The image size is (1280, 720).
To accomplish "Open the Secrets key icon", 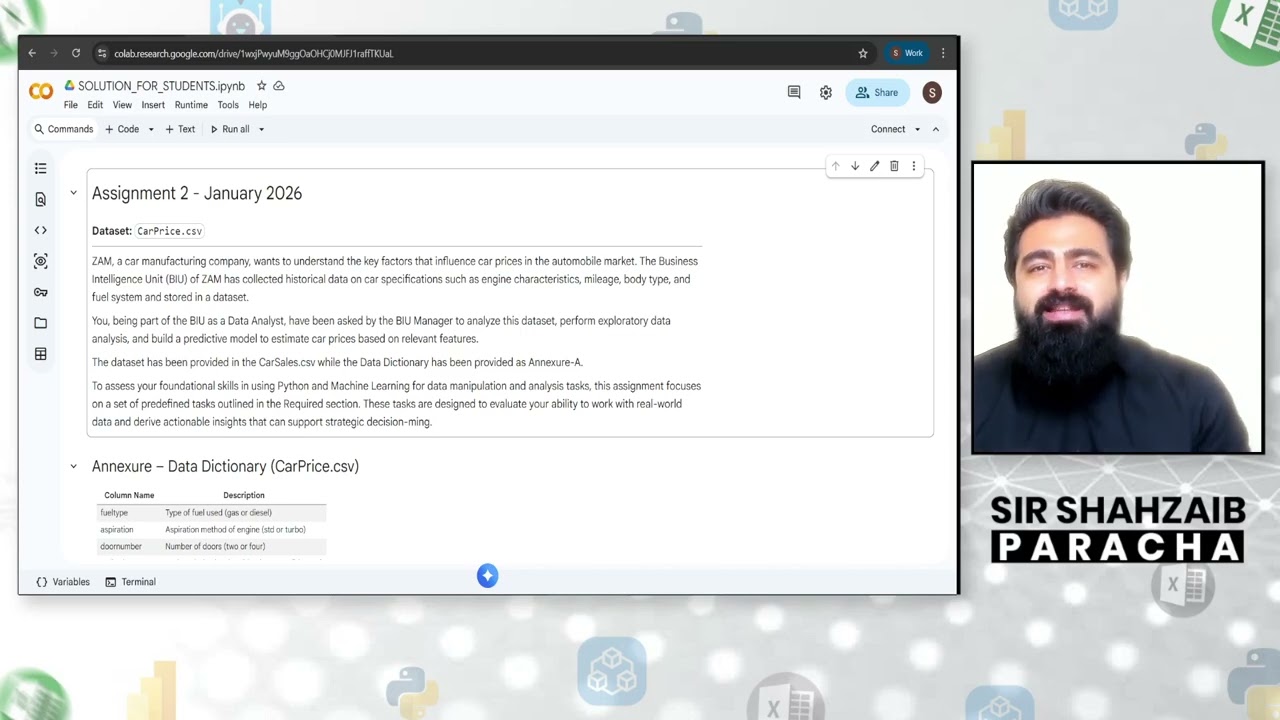I will [x=40, y=292].
